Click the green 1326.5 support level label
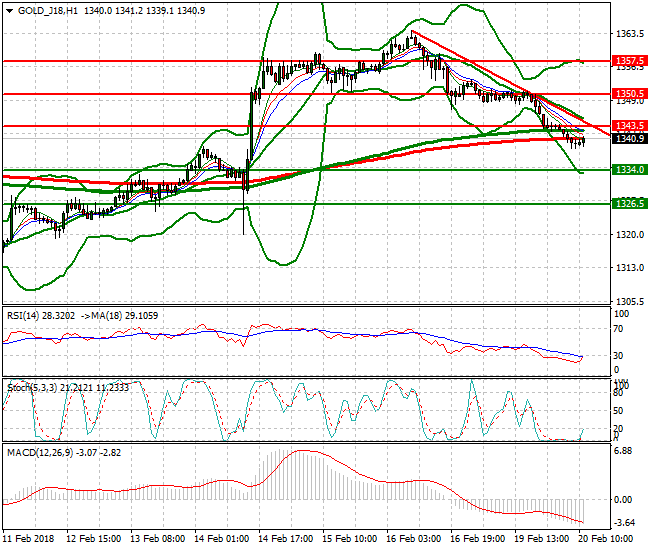Viewport: 650px width, 550px height. click(x=630, y=204)
